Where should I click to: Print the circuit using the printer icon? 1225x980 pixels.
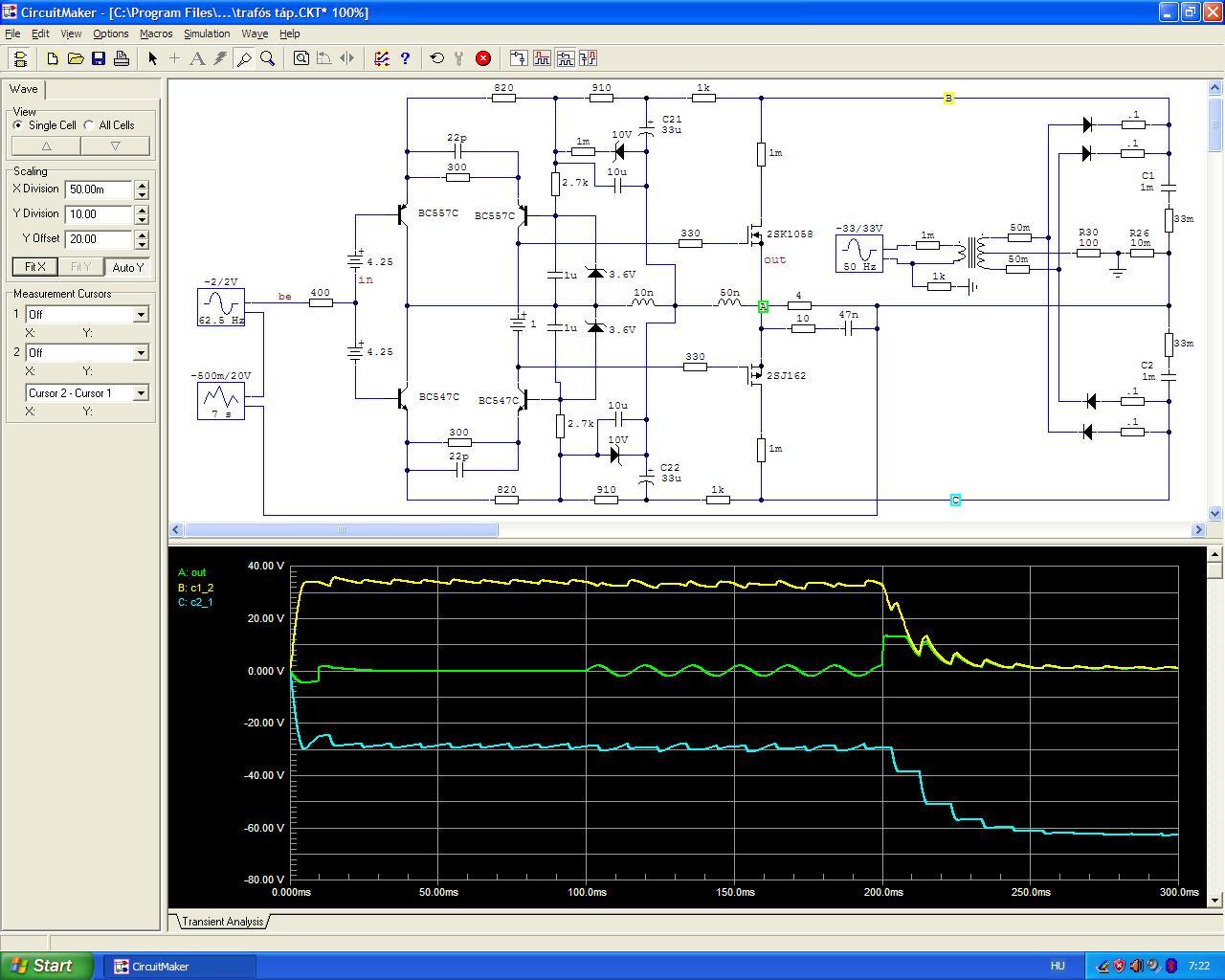122,58
